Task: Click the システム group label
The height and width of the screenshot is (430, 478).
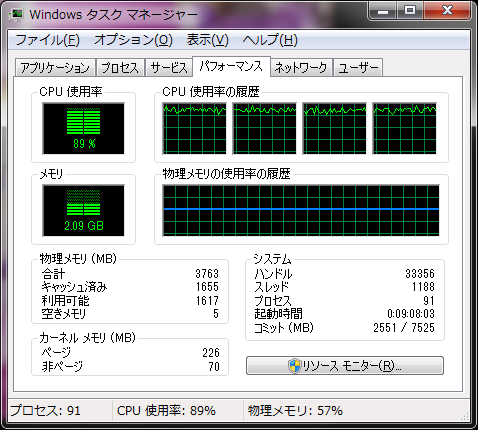Action: (x=272, y=259)
